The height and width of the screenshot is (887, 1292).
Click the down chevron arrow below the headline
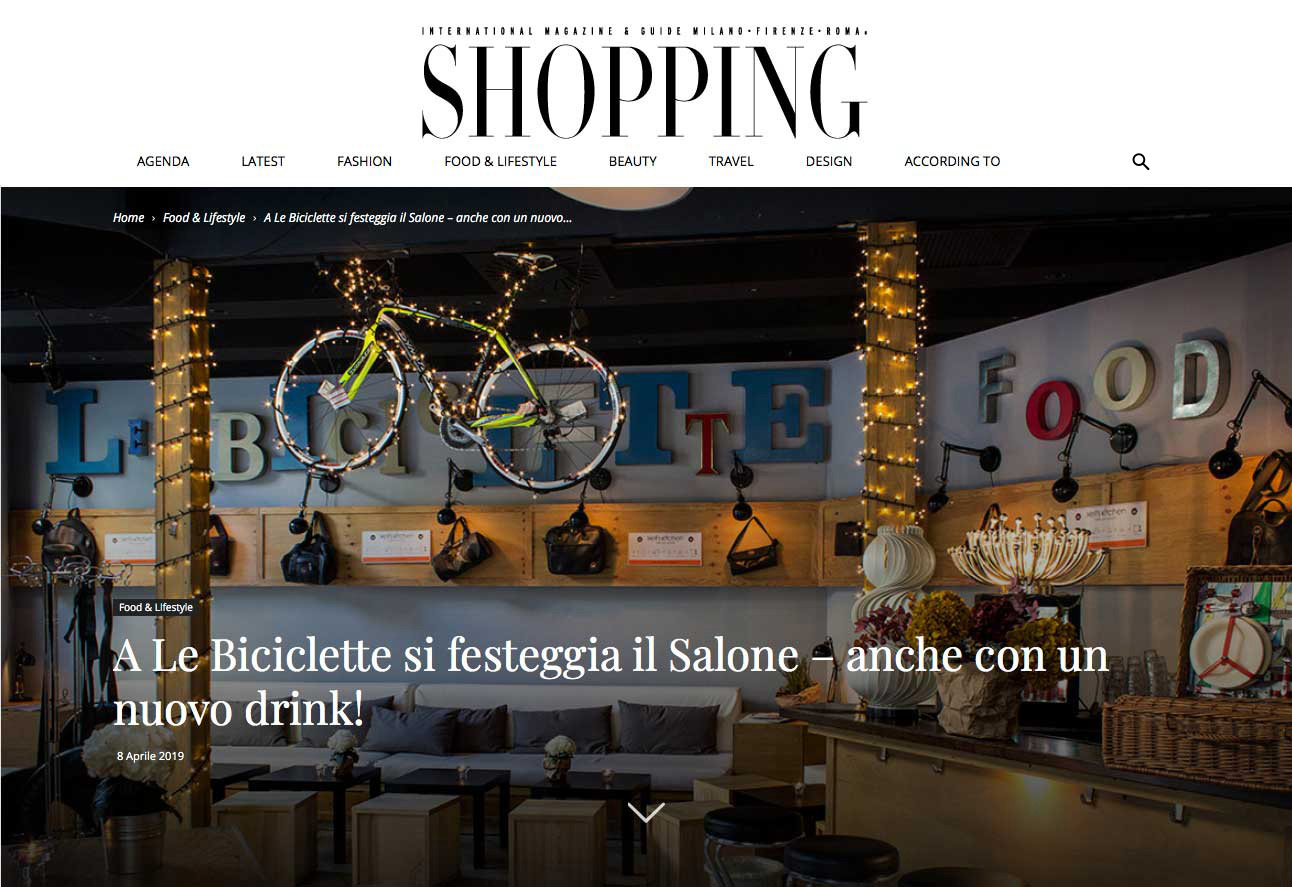[x=645, y=812]
